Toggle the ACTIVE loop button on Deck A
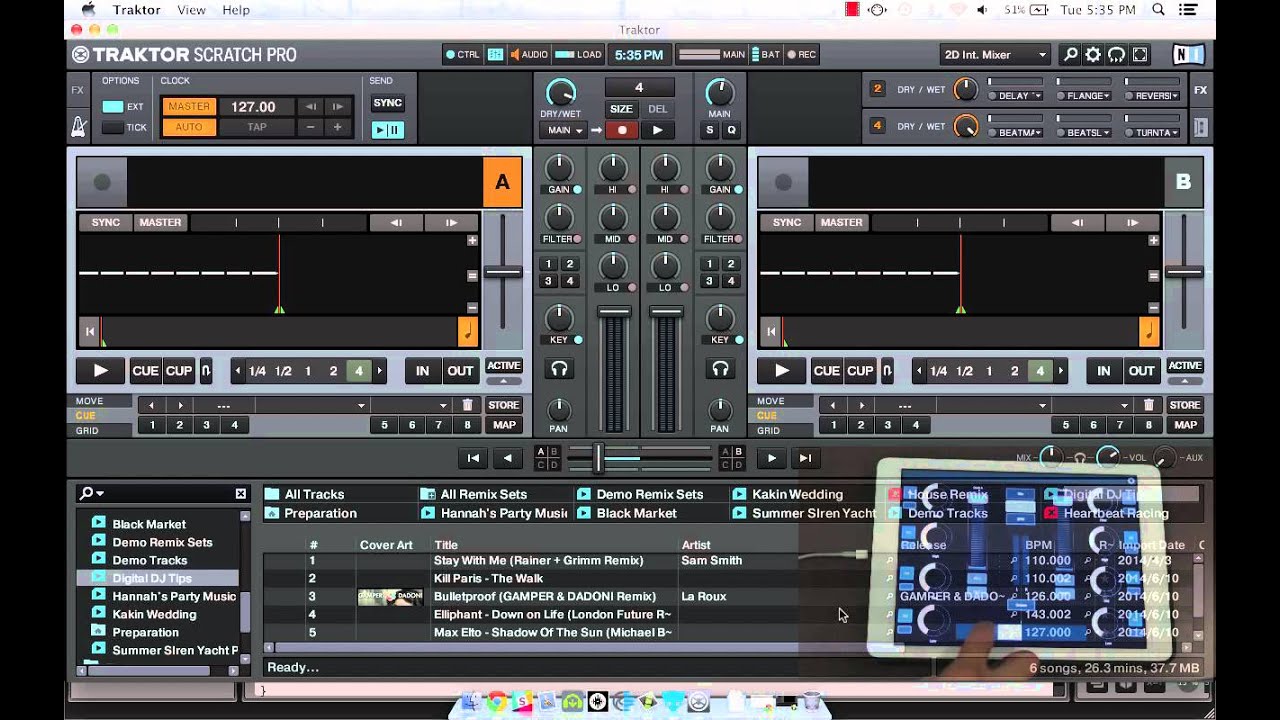 point(503,366)
